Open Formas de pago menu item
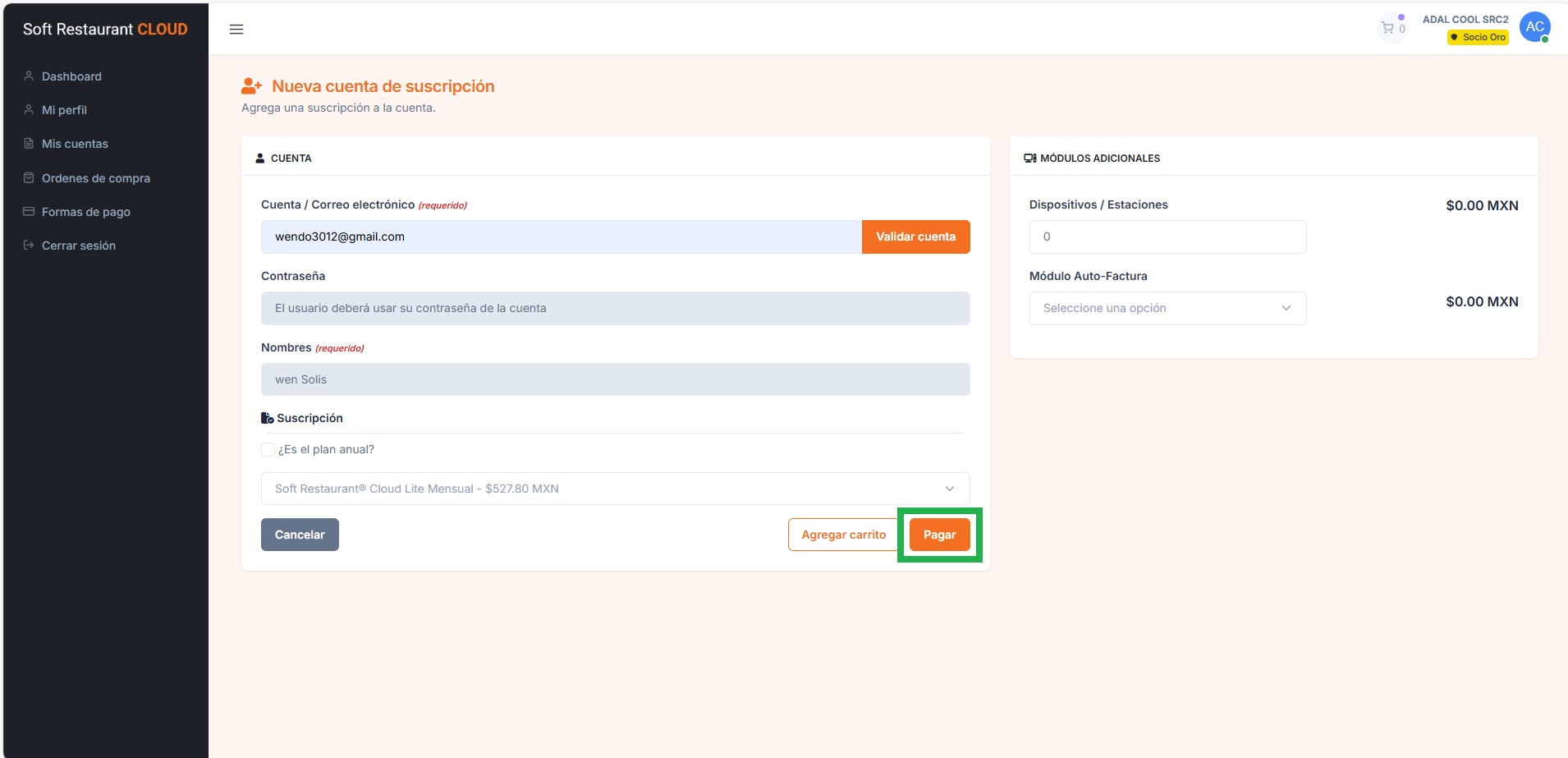 pos(86,212)
